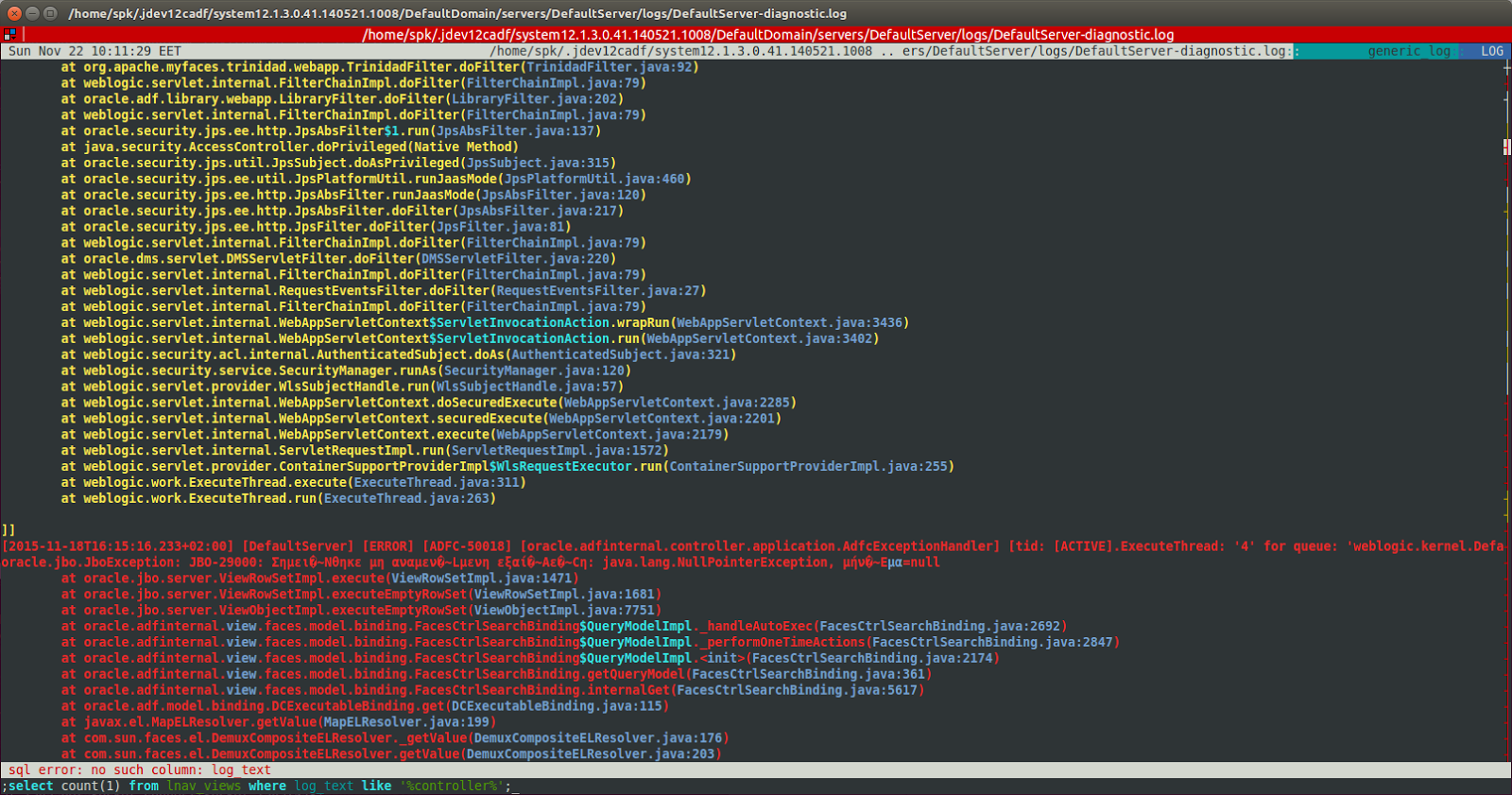
Task: Click the JpsAbsFilter.java:137 stack line
Action: click(x=331, y=131)
